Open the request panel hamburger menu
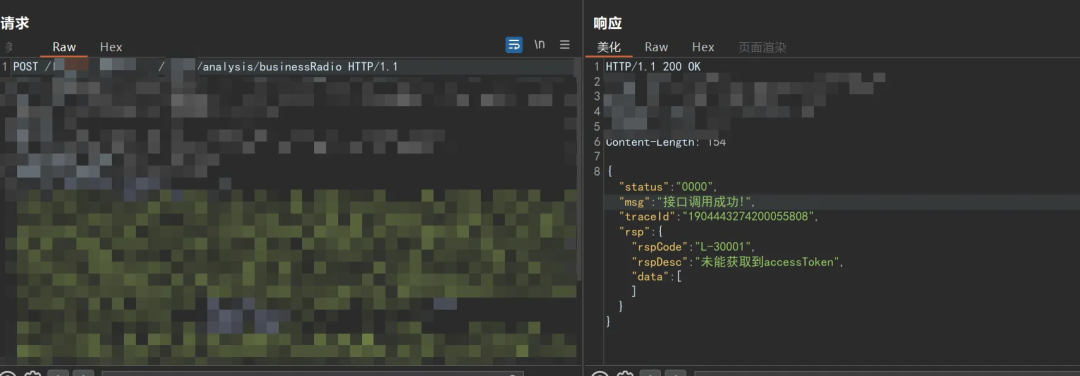 (565, 45)
